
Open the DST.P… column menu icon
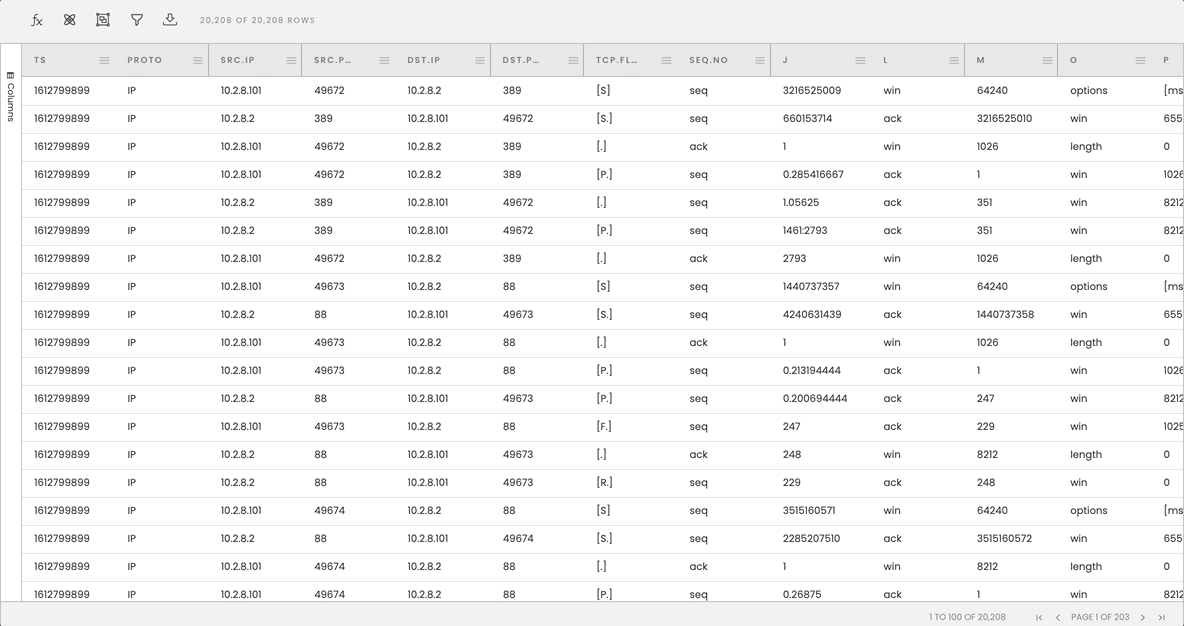click(573, 60)
